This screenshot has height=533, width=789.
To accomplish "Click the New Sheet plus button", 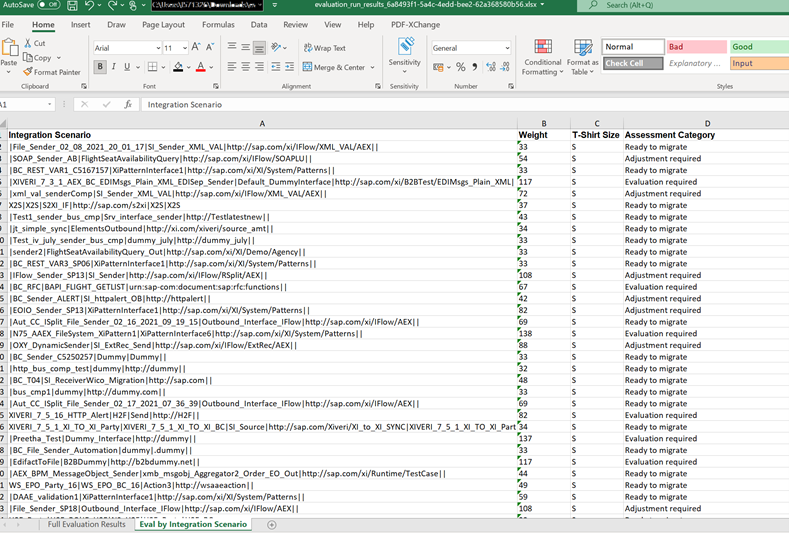I will pos(272,525).
